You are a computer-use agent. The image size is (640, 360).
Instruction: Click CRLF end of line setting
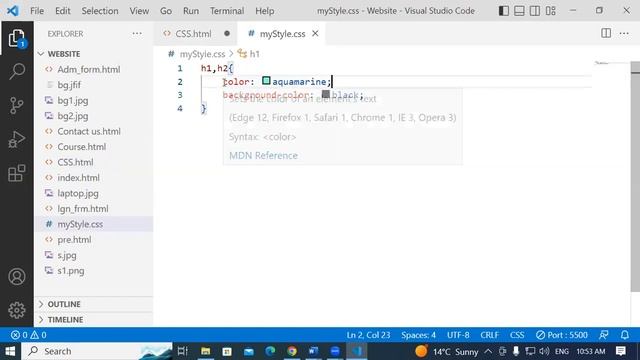pos(489,335)
